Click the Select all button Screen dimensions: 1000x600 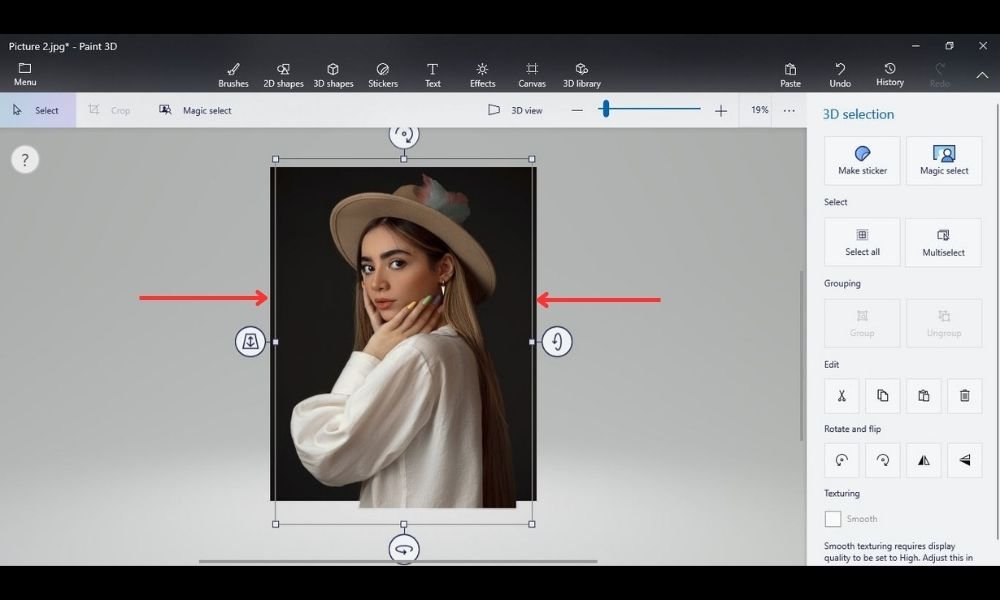(x=862, y=242)
